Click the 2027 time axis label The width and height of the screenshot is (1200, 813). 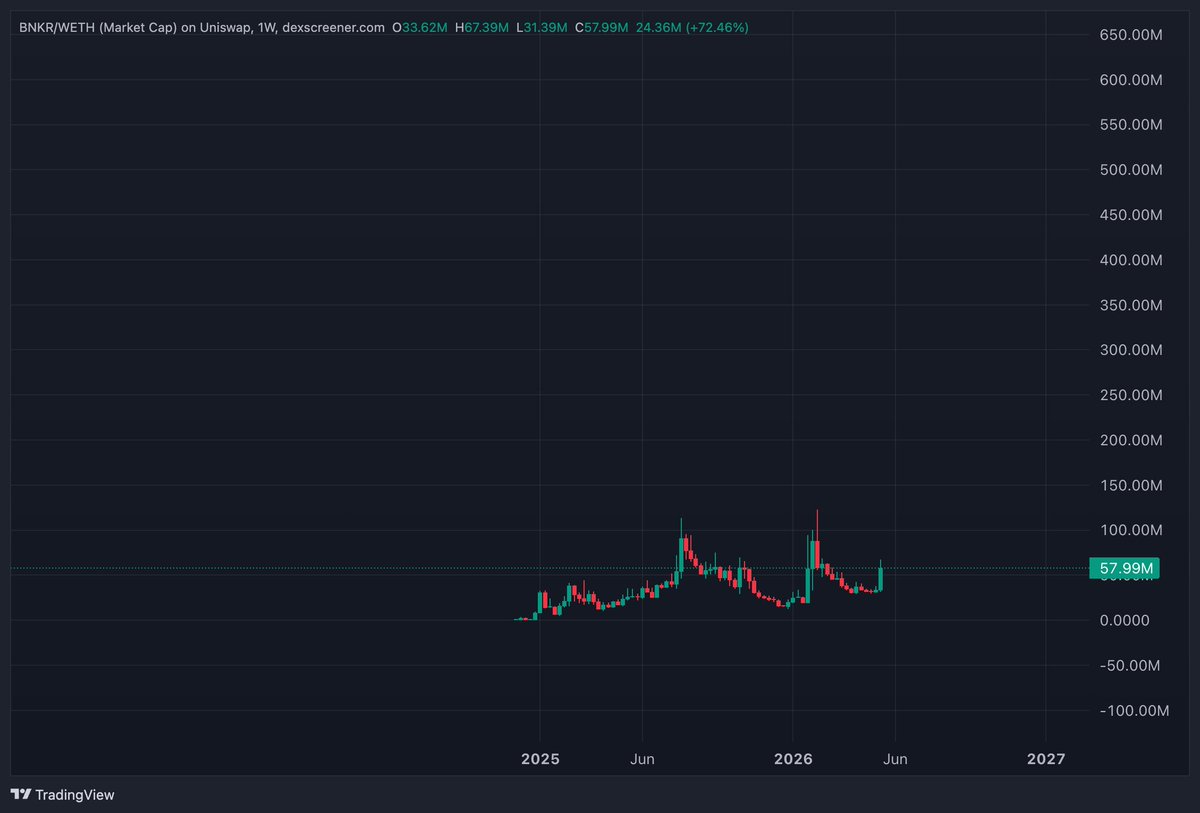click(x=1045, y=759)
